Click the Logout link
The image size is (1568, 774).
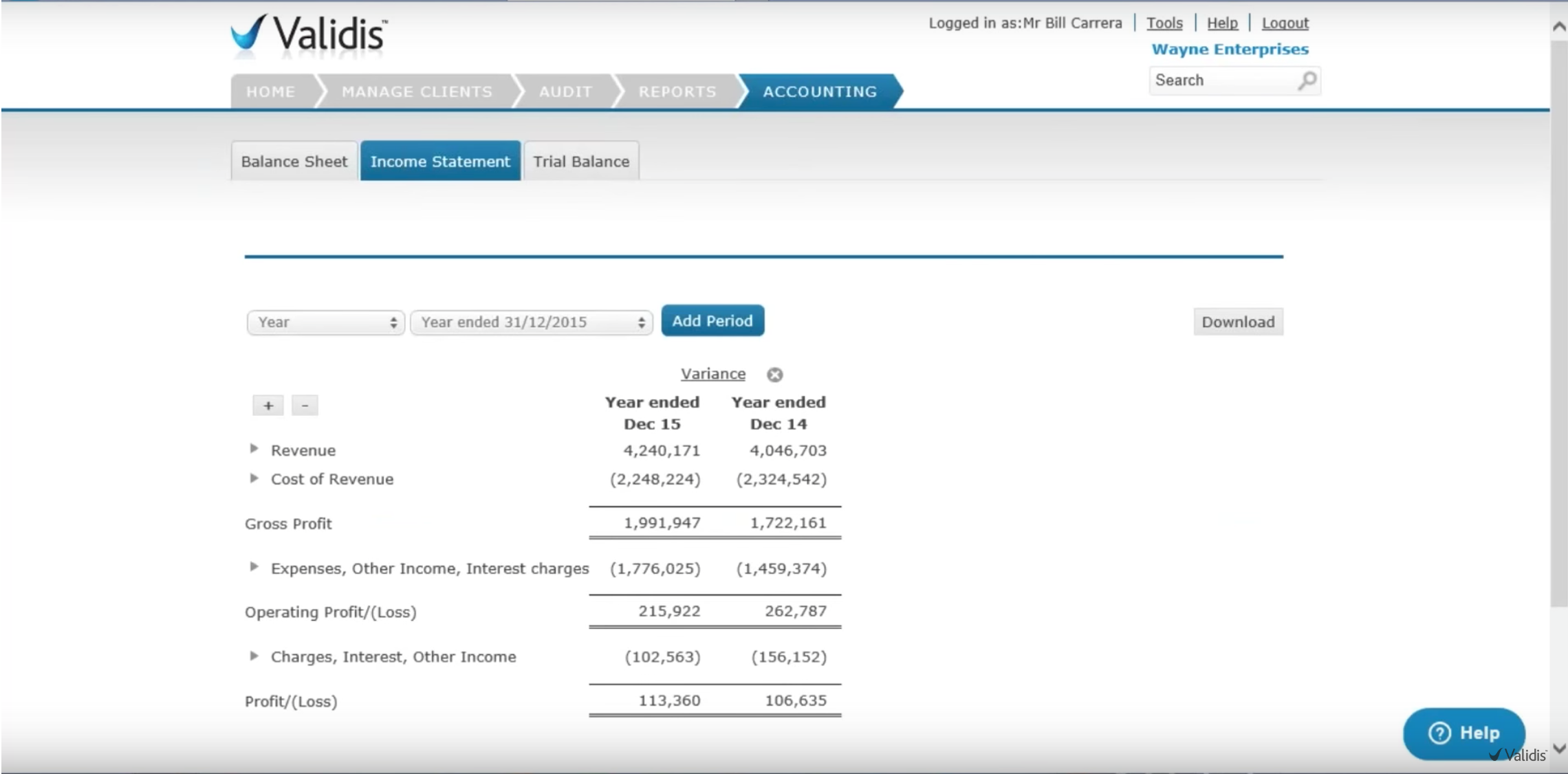pos(1284,23)
